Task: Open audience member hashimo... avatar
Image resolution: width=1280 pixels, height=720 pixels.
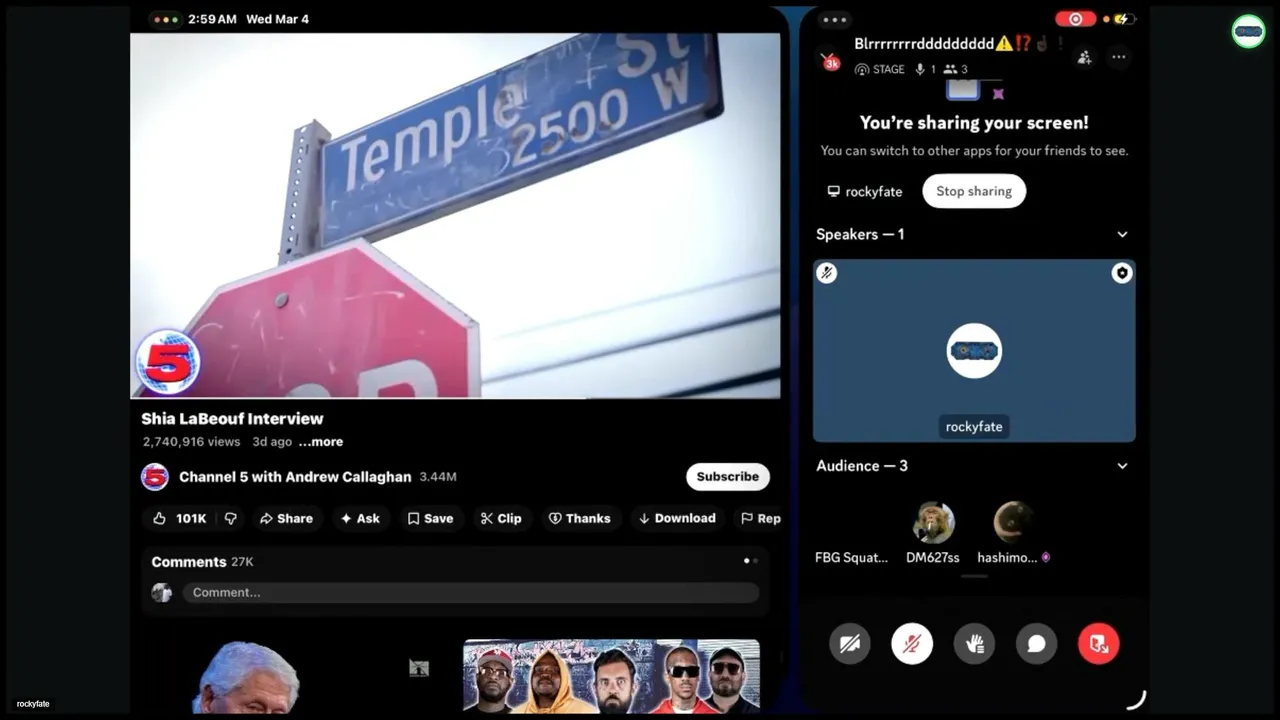Action: pyautogui.click(x=1014, y=522)
